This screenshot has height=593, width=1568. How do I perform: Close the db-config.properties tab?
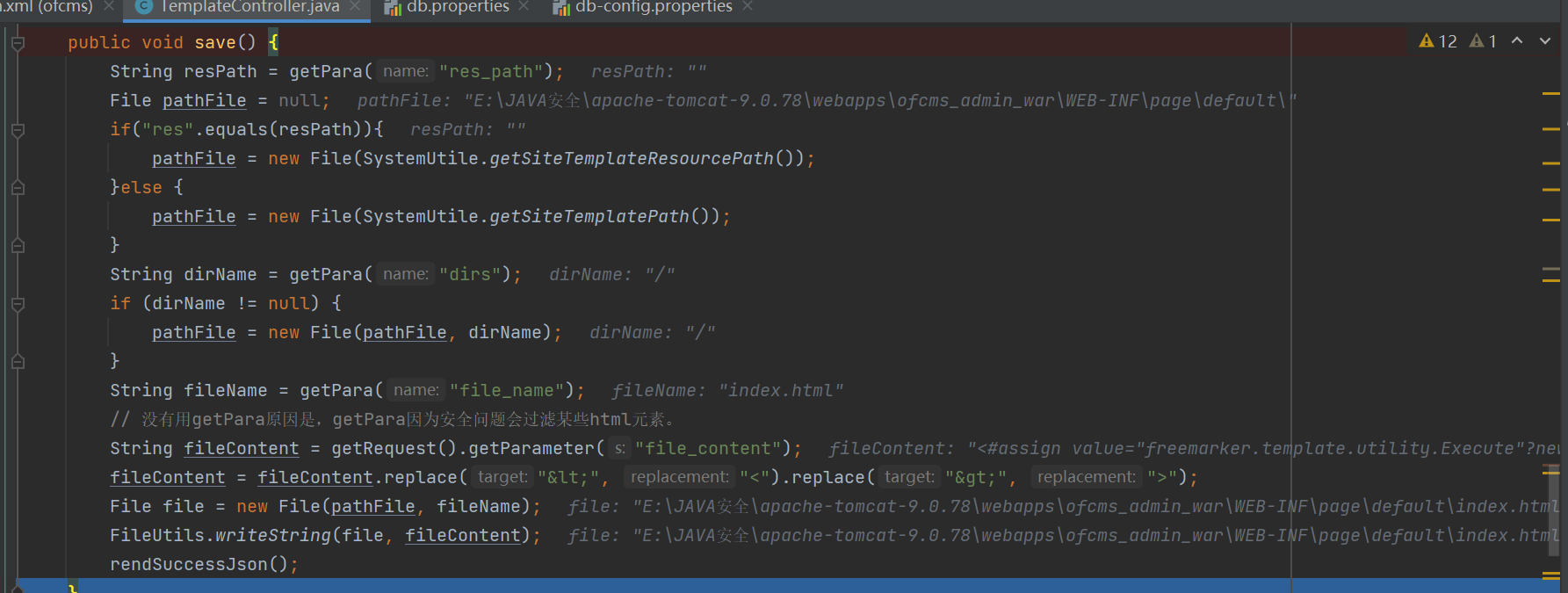coord(747,7)
